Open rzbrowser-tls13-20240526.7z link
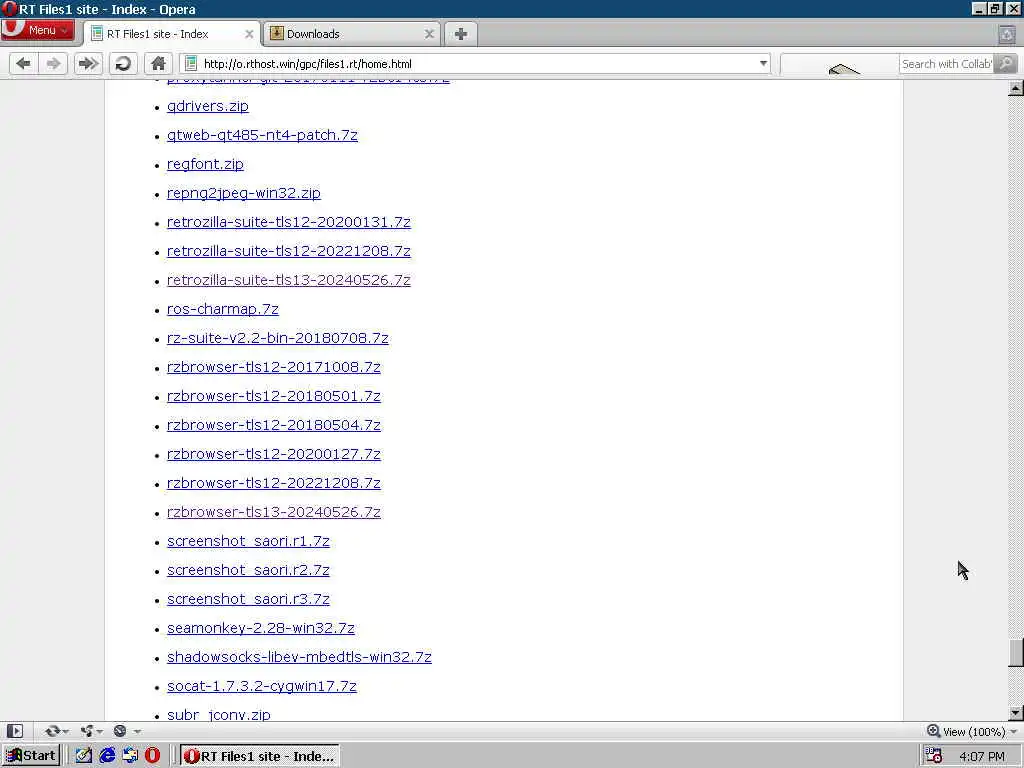Screen dimensions: 1024x768 click(x=274, y=512)
